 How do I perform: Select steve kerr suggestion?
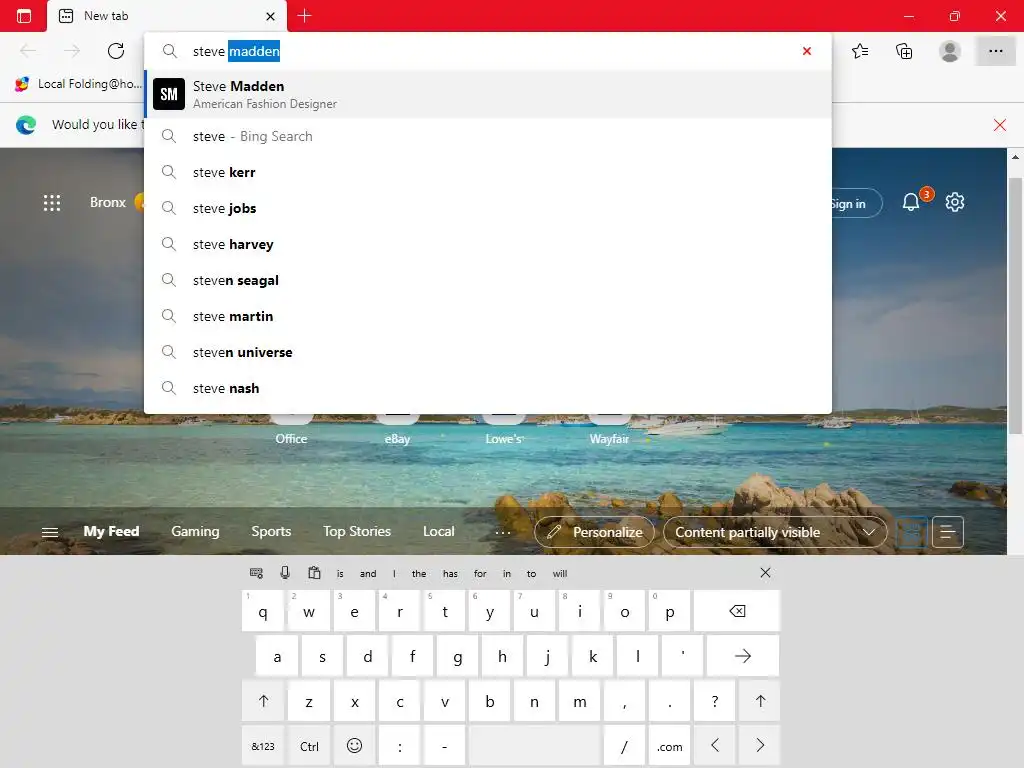click(488, 172)
